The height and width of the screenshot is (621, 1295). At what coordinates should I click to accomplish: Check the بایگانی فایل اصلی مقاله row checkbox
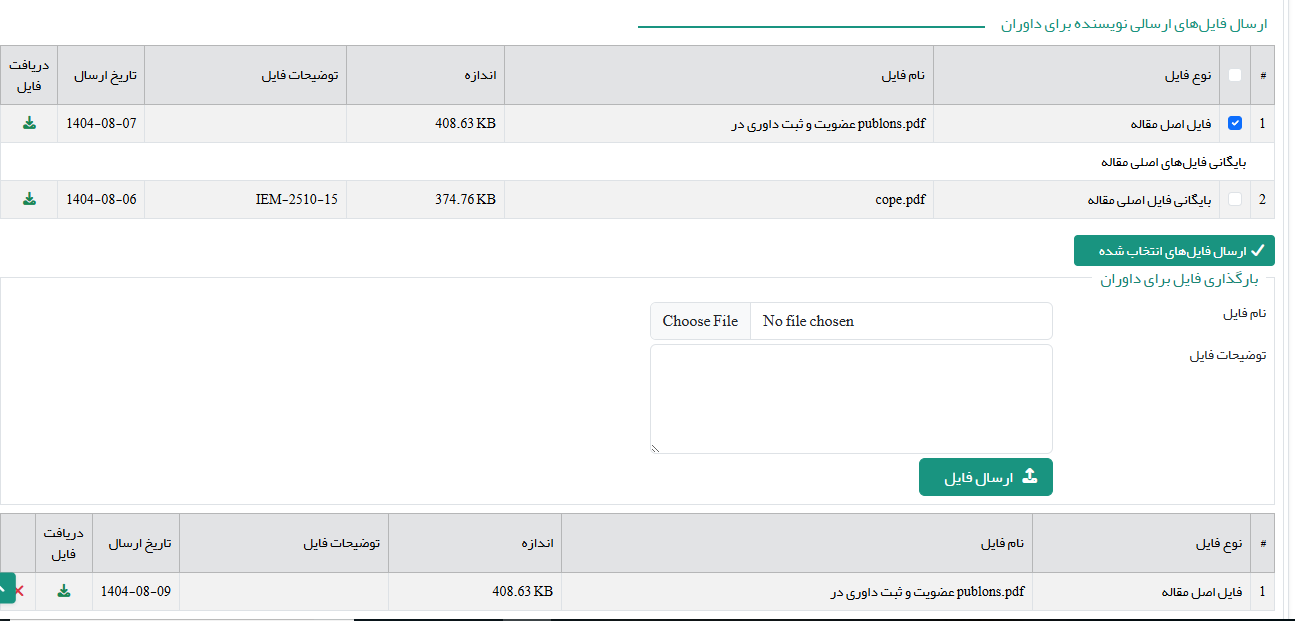coord(1235,199)
